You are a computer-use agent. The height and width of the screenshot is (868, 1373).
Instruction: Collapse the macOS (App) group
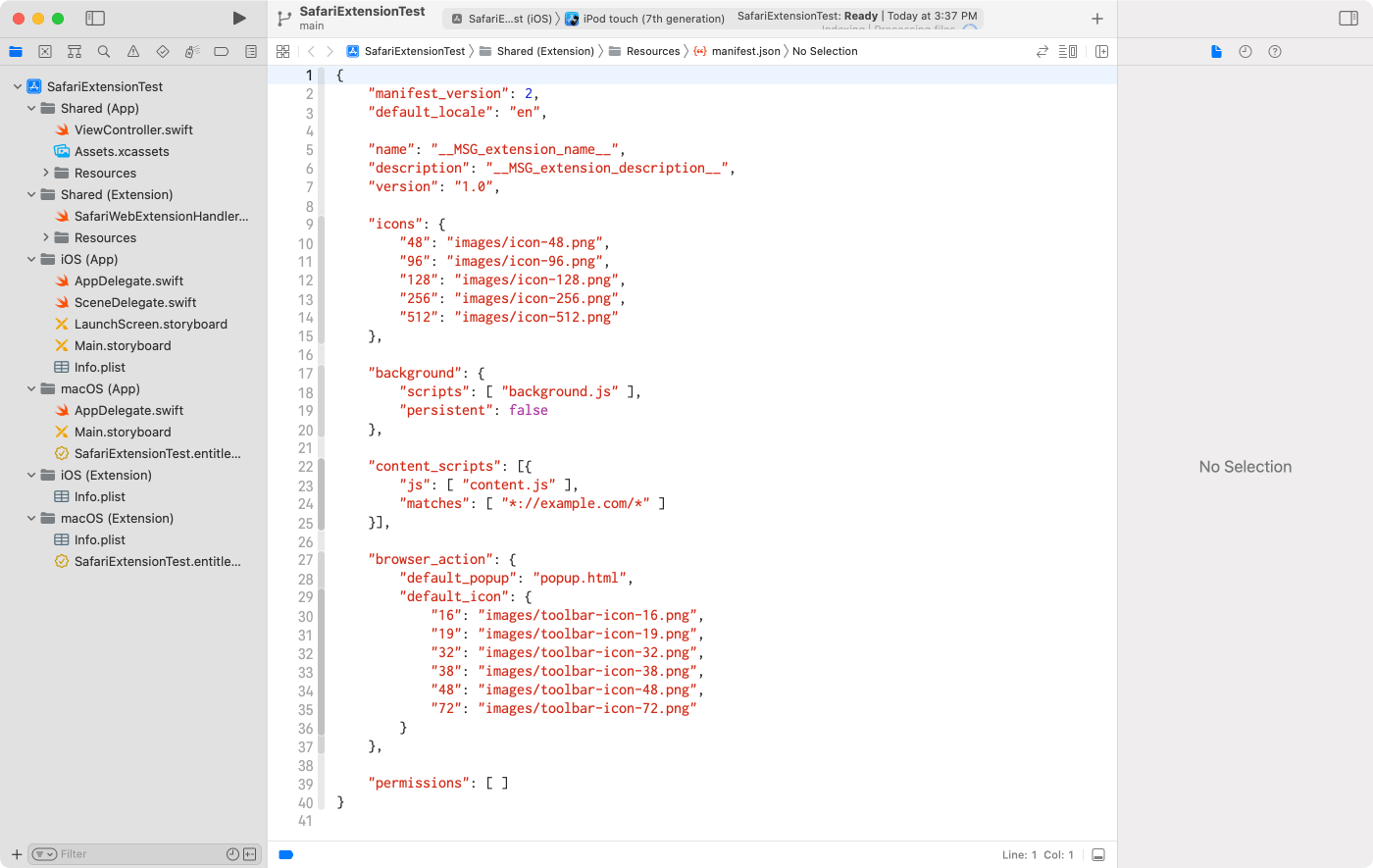click(x=31, y=388)
